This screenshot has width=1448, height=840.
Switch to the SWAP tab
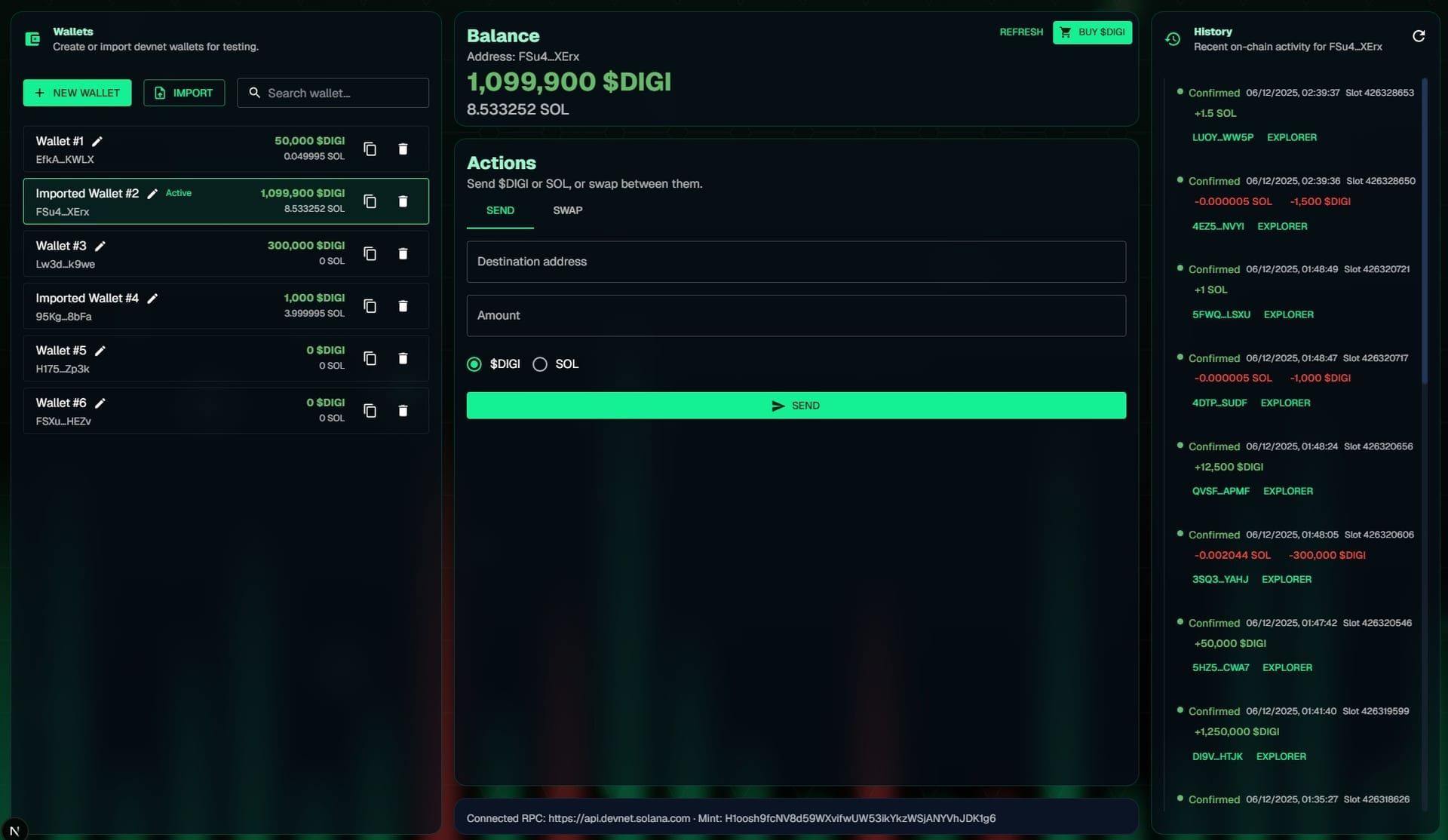click(x=567, y=210)
